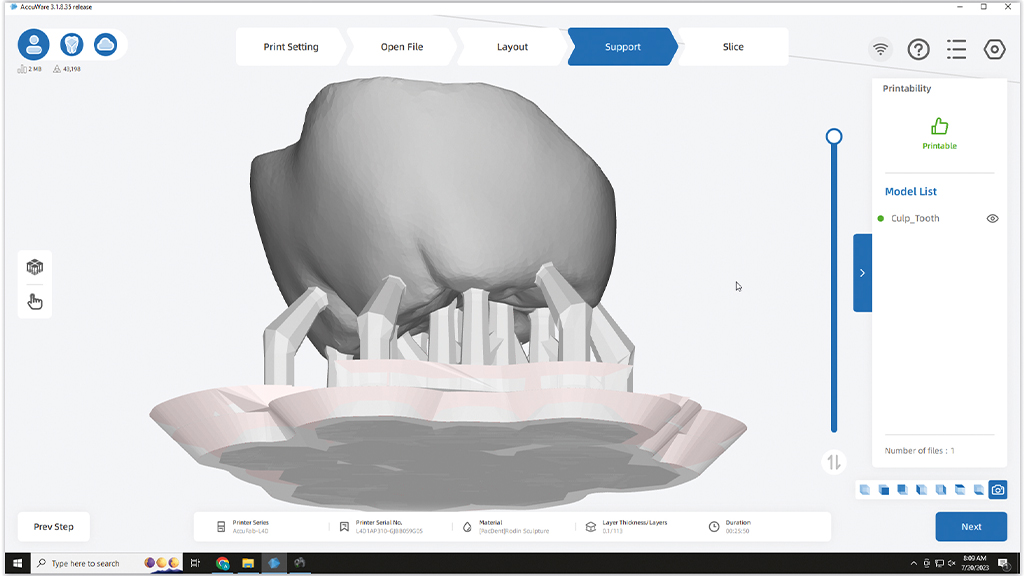Open the user account profile icon
Image resolution: width=1024 pixels, height=576 pixels.
(x=34, y=44)
